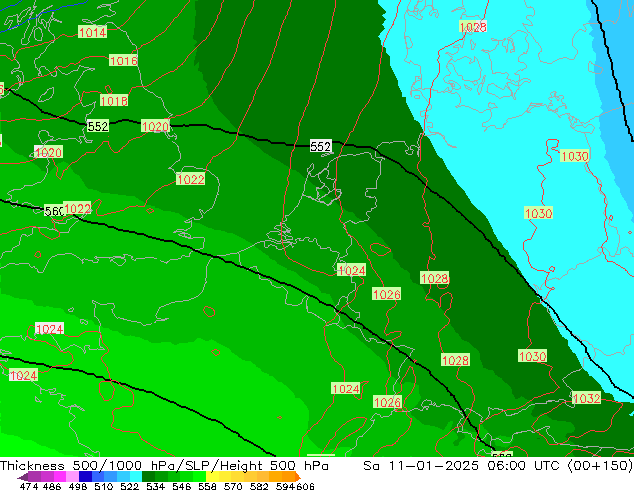
Task: Click the orange arrow at the legend's right end
Action: pyautogui.click(x=298, y=476)
